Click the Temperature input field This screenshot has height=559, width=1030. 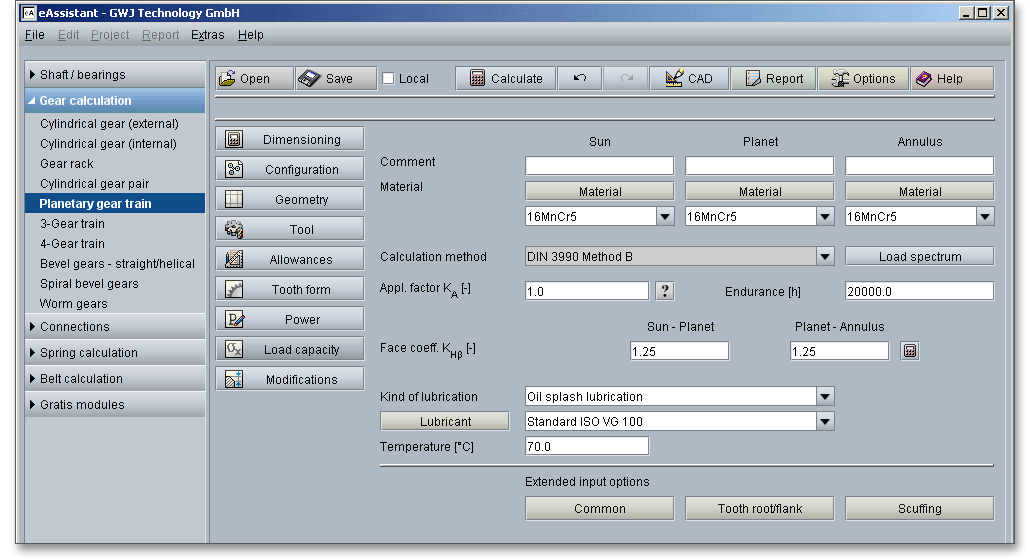pyautogui.click(x=587, y=447)
